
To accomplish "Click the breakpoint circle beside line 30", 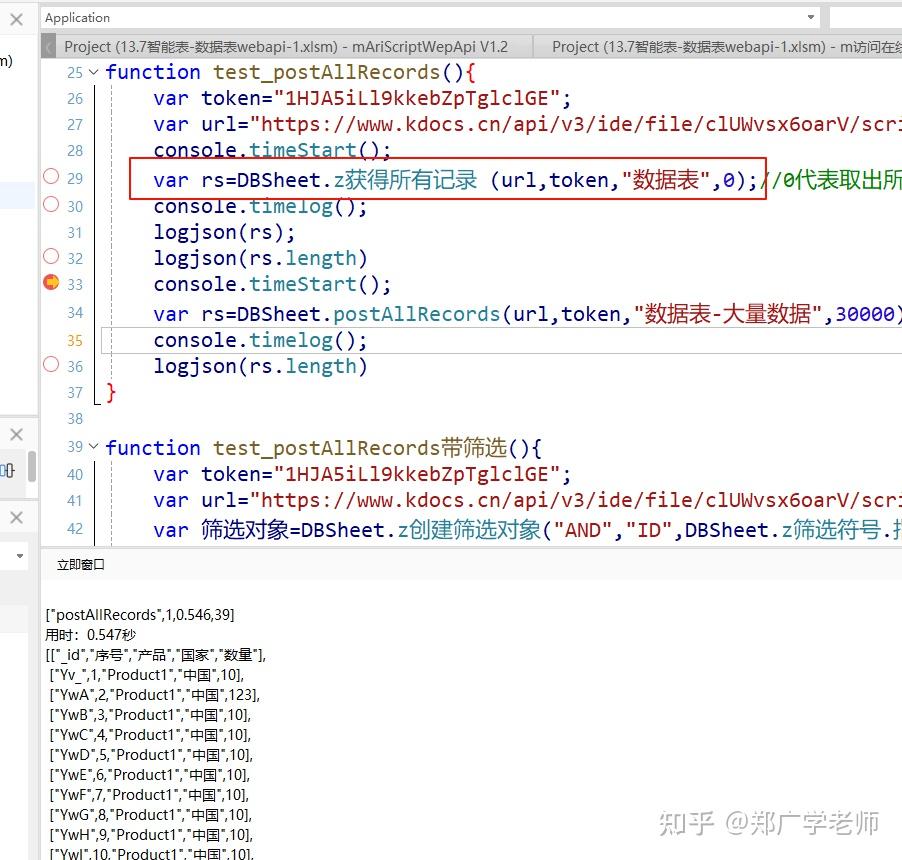I will (51, 205).
